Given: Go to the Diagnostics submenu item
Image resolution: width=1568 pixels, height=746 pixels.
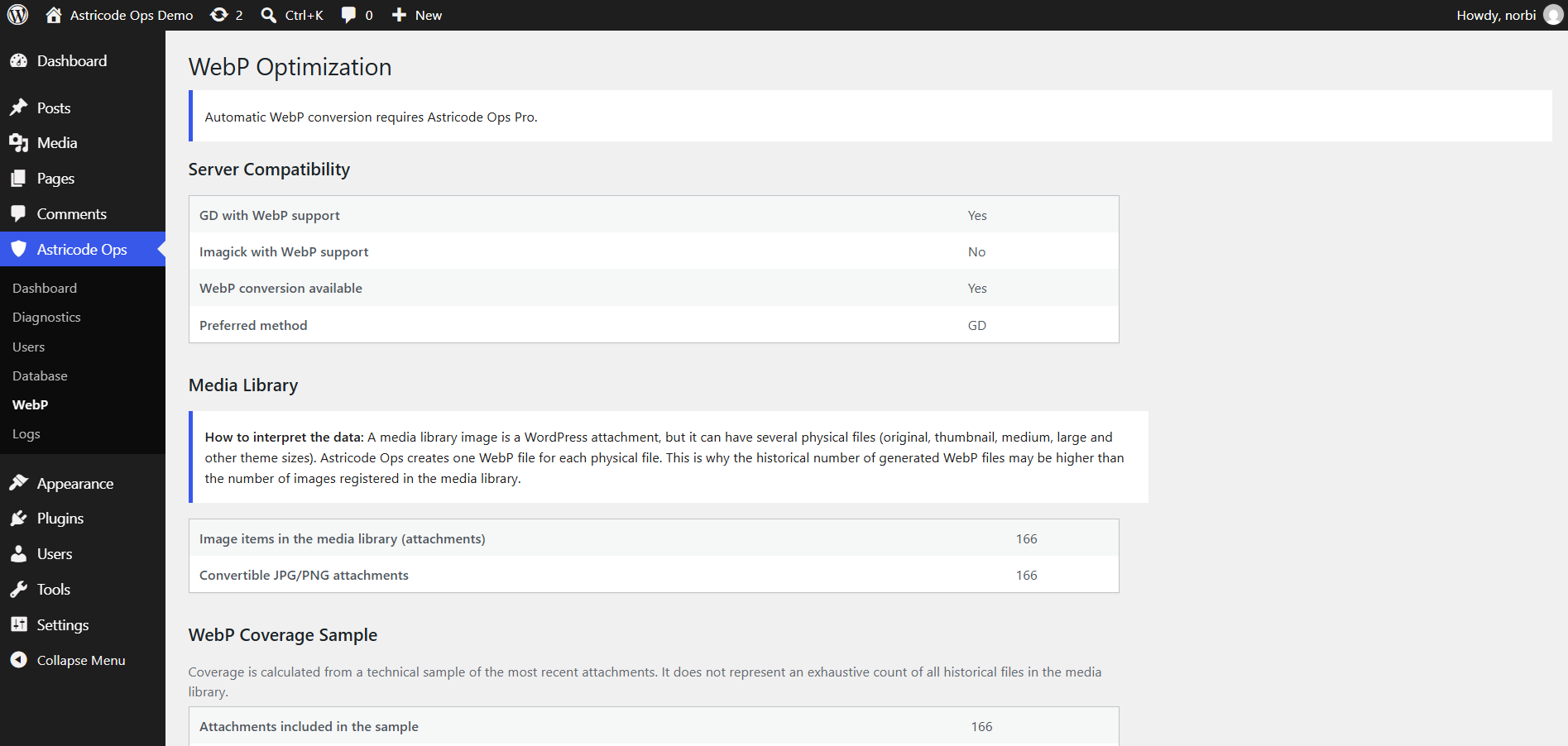Looking at the screenshot, I should pyautogui.click(x=46, y=318).
